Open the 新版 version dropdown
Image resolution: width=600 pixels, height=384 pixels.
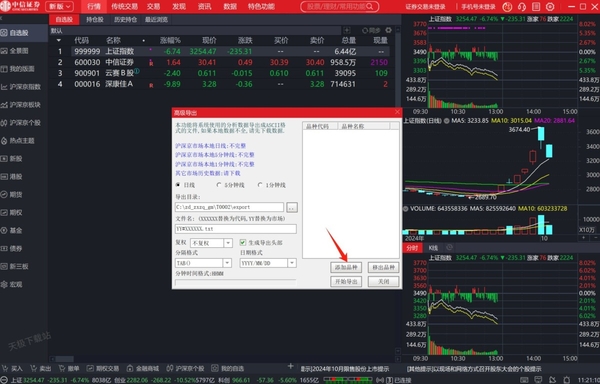(60, 7)
